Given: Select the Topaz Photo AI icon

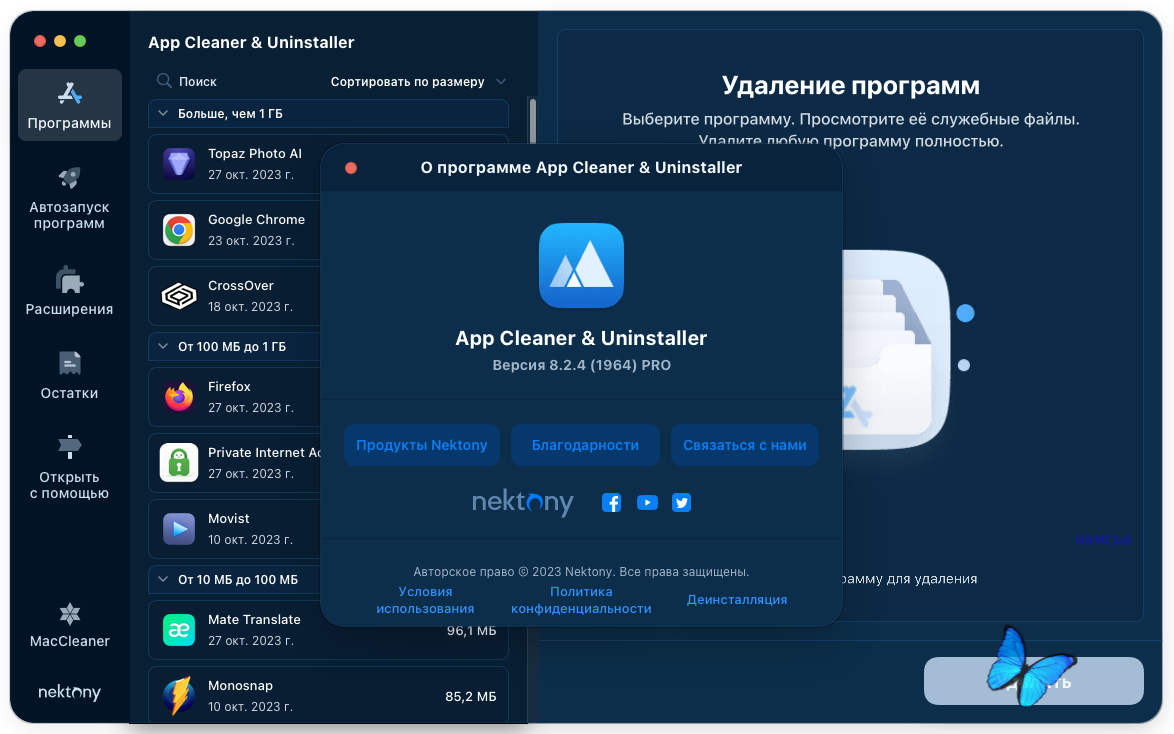Looking at the screenshot, I should [x=179, y=163].
